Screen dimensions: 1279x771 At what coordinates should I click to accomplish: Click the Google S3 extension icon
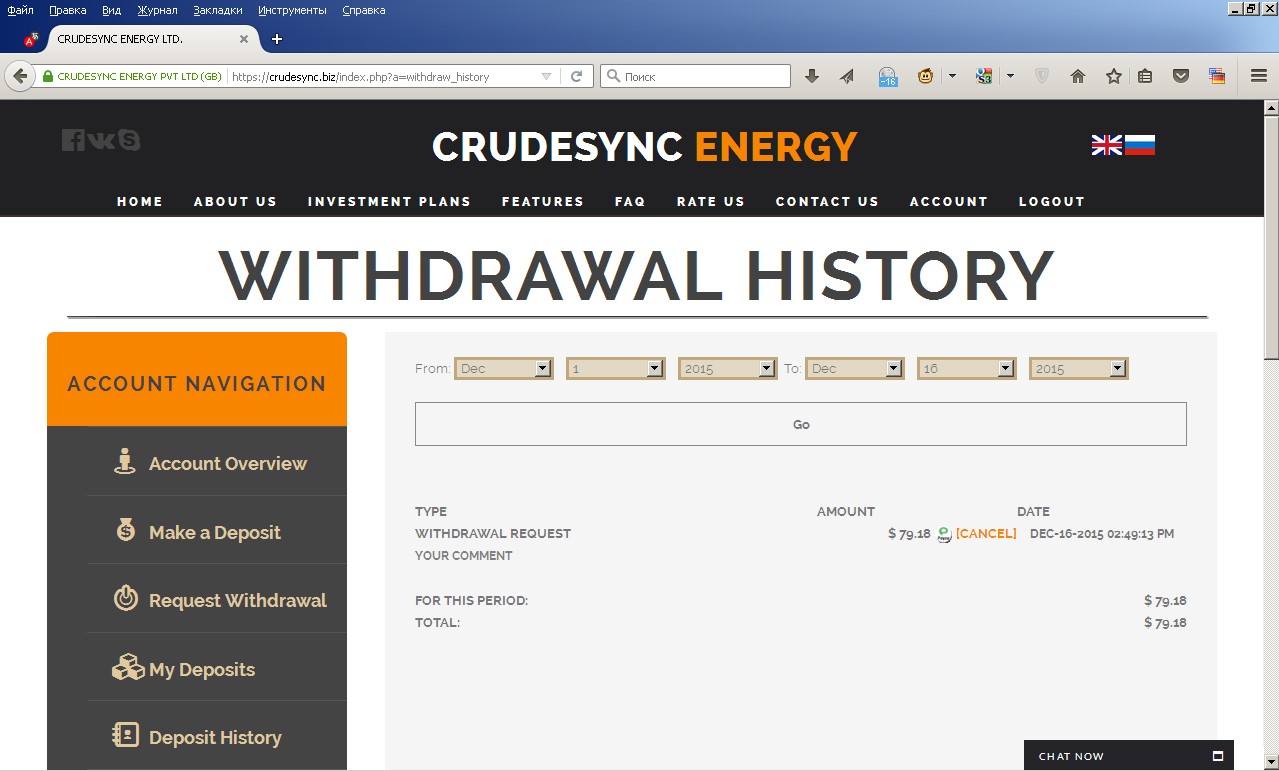click(984, 76)
